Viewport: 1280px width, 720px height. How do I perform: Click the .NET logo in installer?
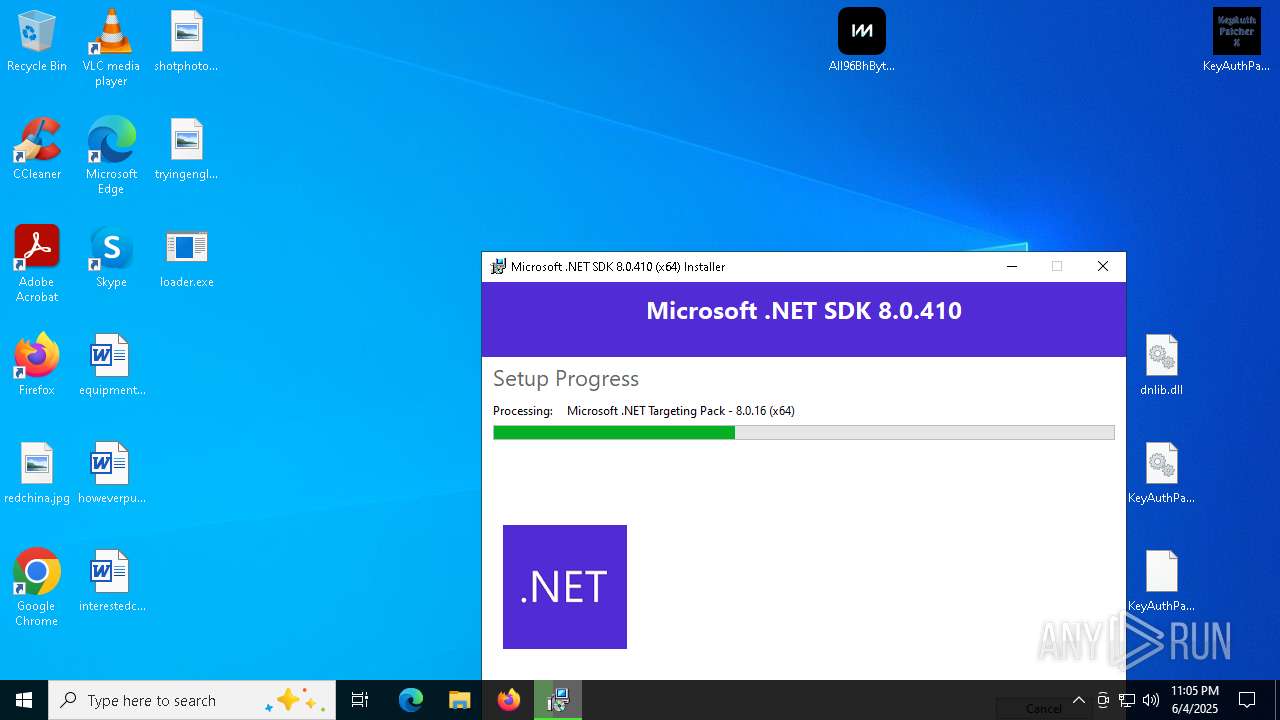(x=565, y=587)
